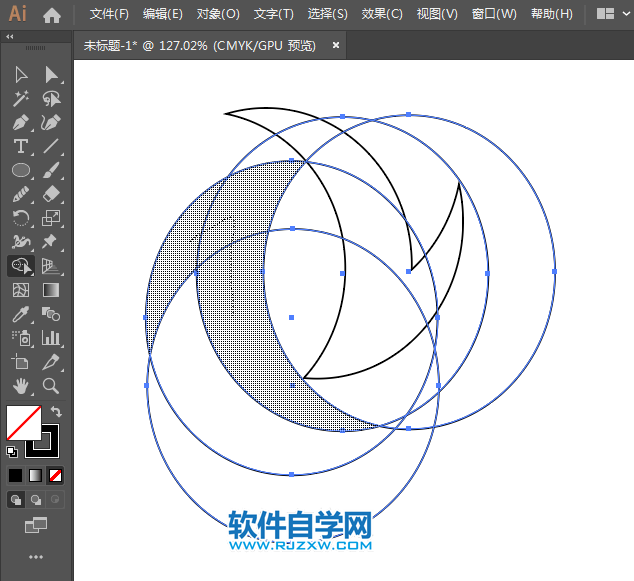Select the Type tool
The image size is (634, 581).
[21, 146]
